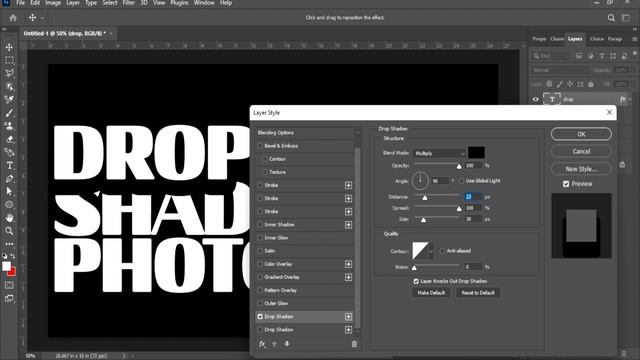This screenshot has height=360, width=640.
Task: Toggle Quick Mask mode icon
Action: click(x=9, y=285)
